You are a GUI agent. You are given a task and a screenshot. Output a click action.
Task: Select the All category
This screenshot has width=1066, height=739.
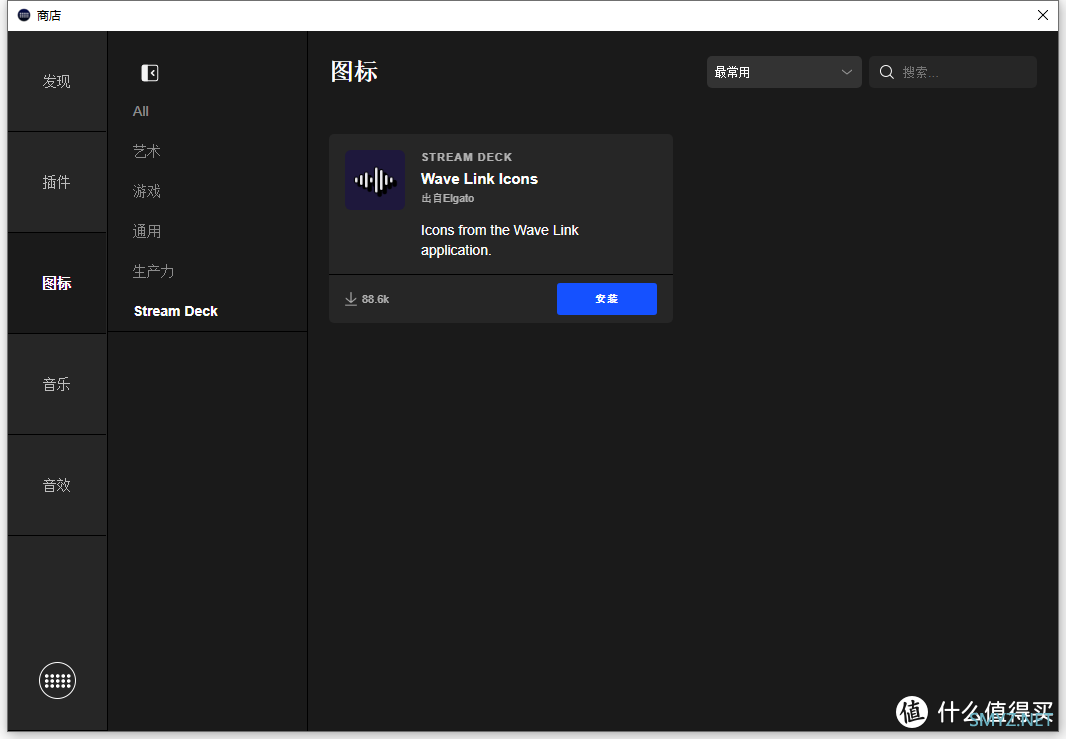coord(141,111)
